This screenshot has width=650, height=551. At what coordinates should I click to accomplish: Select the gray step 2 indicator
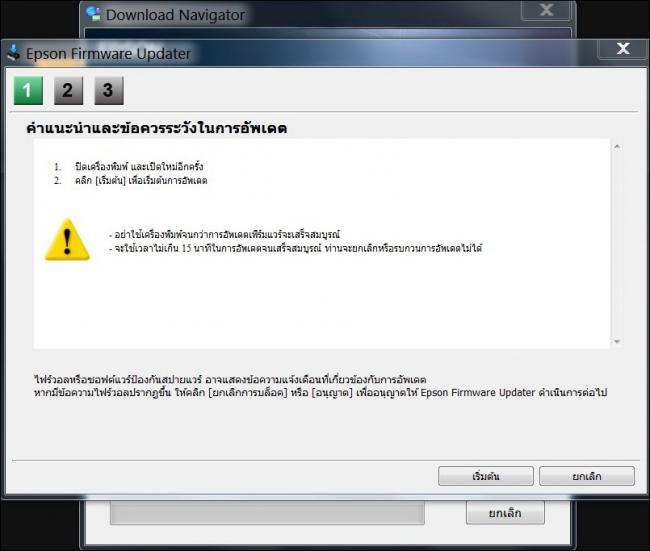(68, 90)
